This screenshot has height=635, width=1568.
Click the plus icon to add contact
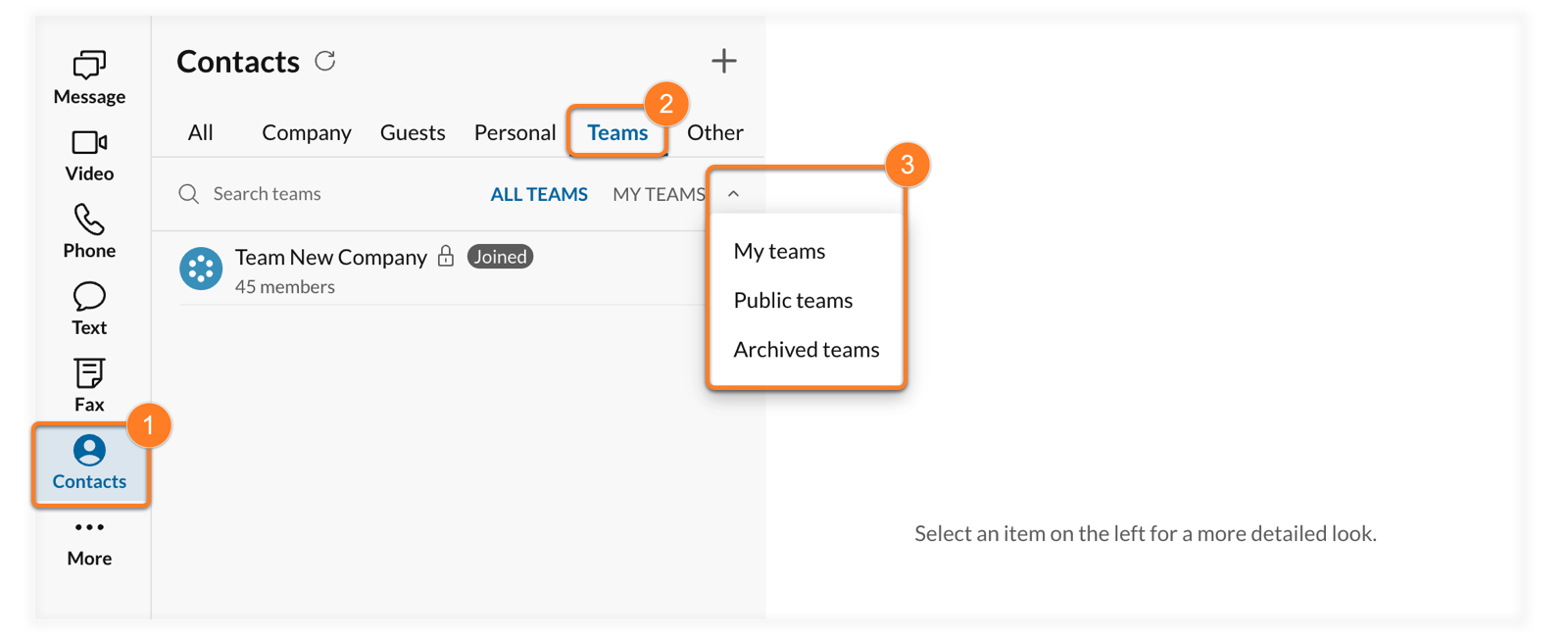point(723,61)
